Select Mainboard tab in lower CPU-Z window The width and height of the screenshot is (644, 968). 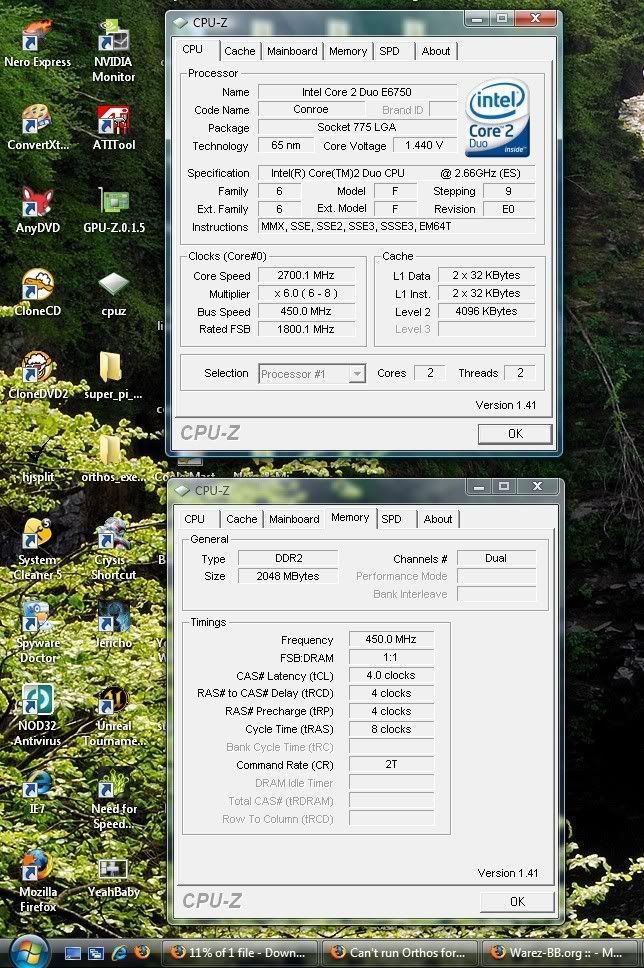295,519
